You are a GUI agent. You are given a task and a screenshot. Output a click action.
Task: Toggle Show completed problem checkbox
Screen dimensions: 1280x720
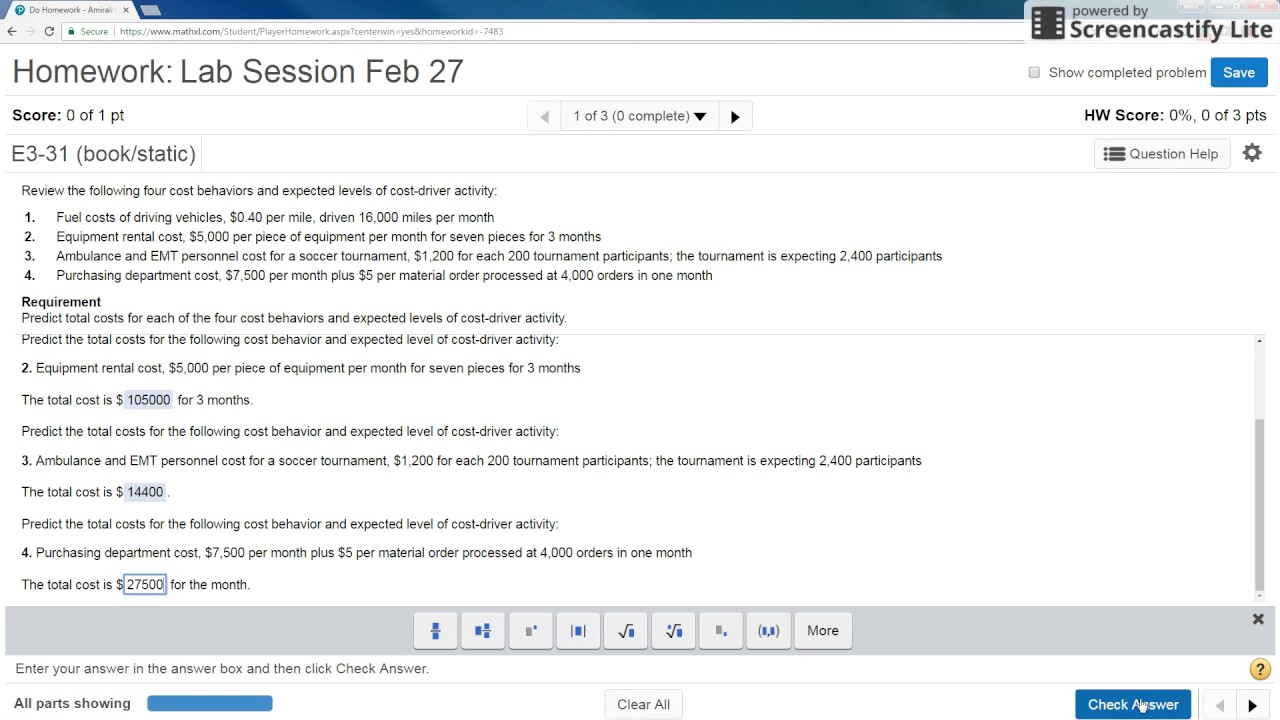[1034, 72]
